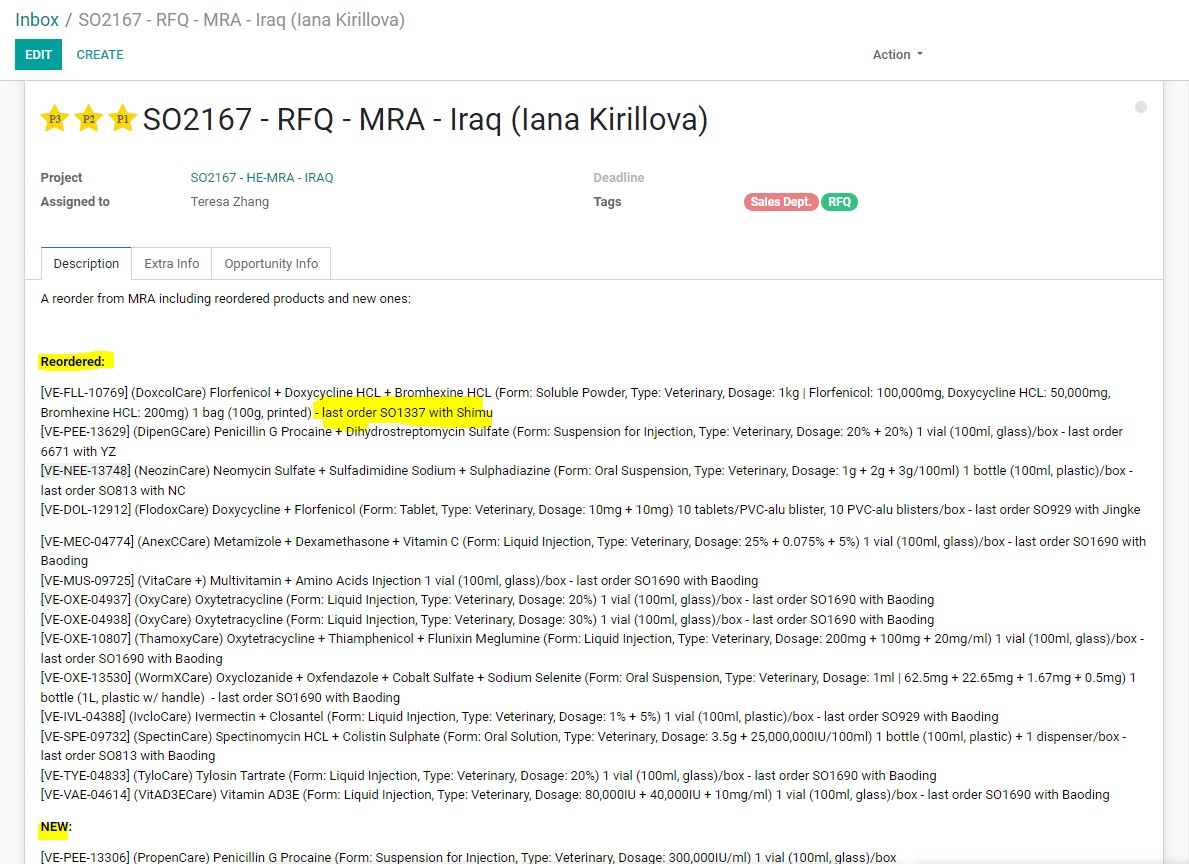Click the Project field label
Screen dimensions: 1189x864
tap(61, 178)
